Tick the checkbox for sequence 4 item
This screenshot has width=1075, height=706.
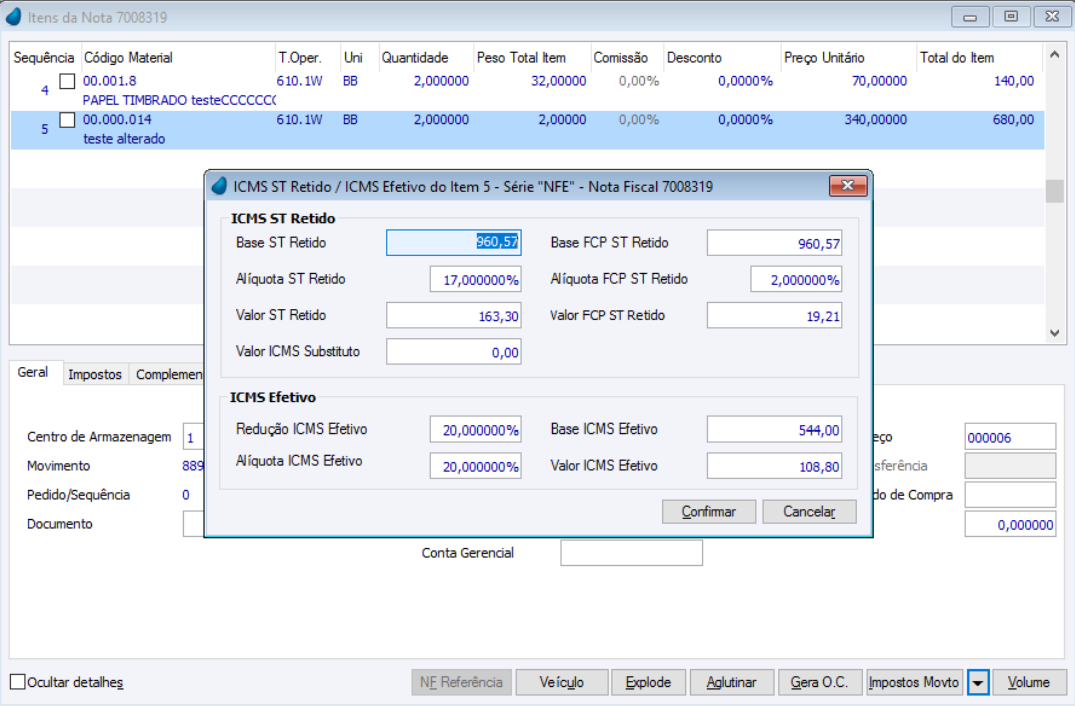(x=67, y=82)
